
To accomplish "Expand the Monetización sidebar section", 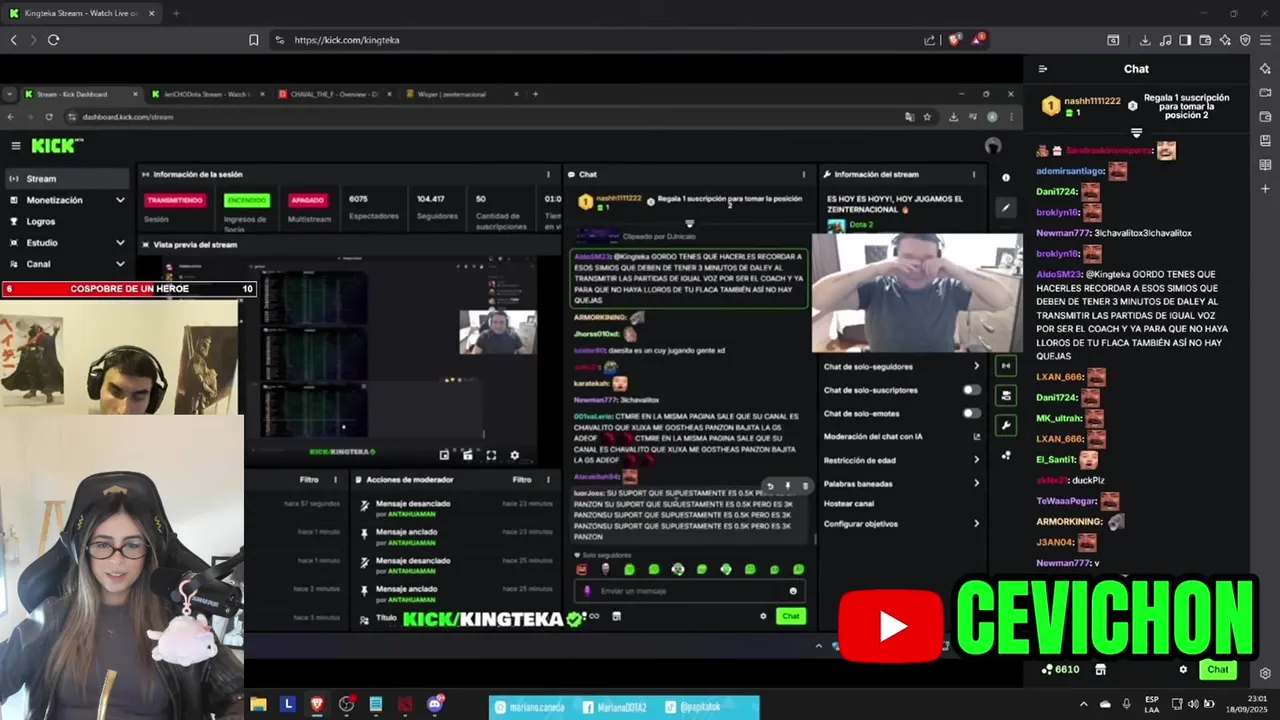I will click(x=66, y=200).
